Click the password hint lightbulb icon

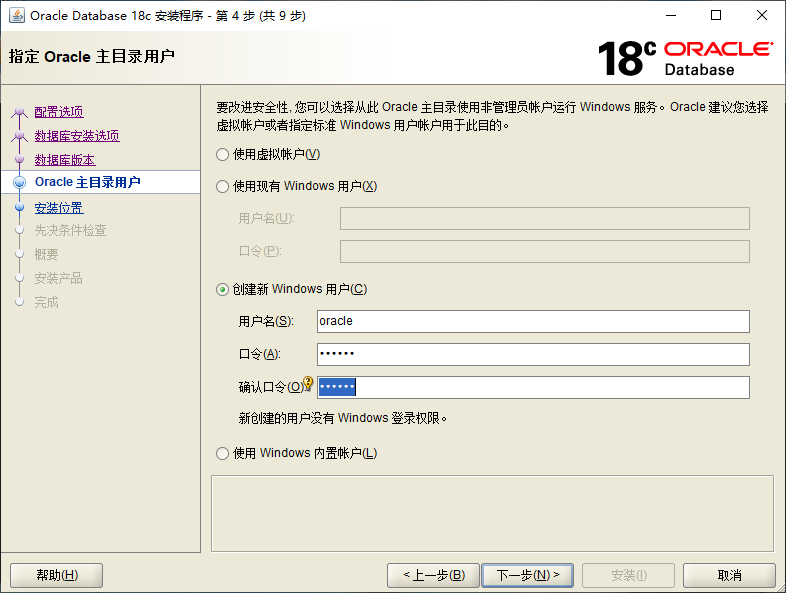(308, 383)
